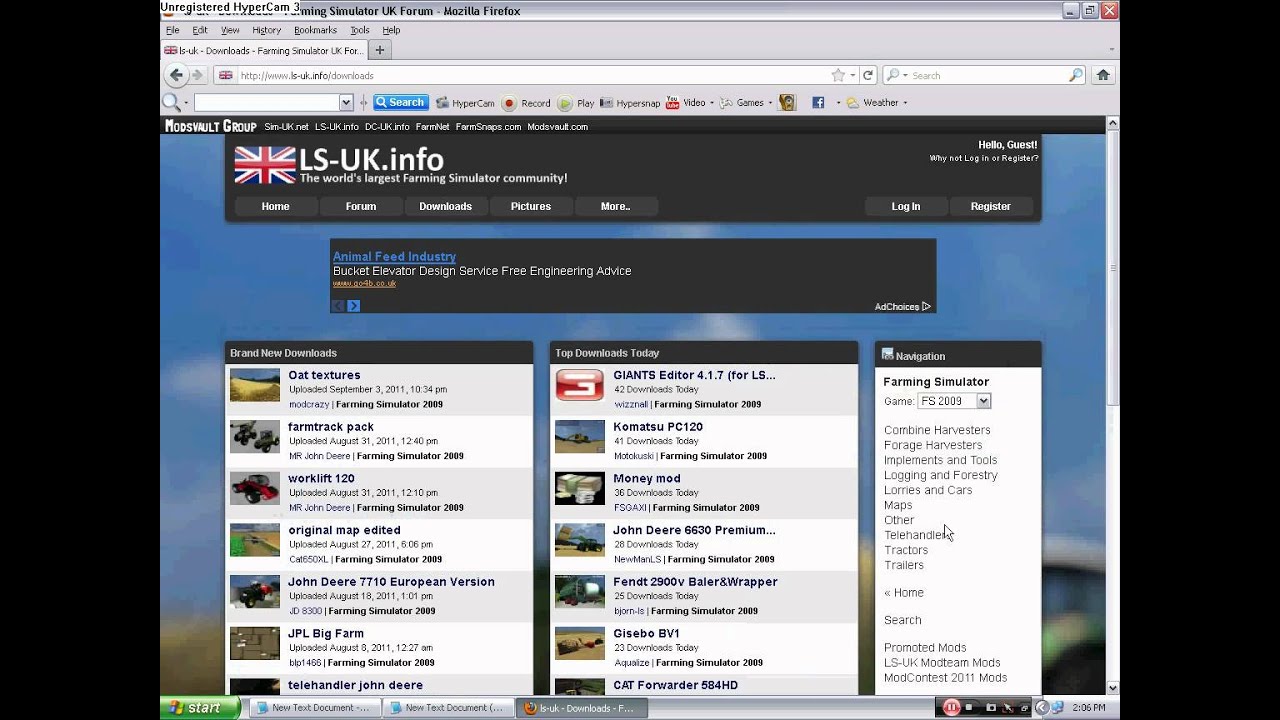Reload the page with the refresh icon

868,75
